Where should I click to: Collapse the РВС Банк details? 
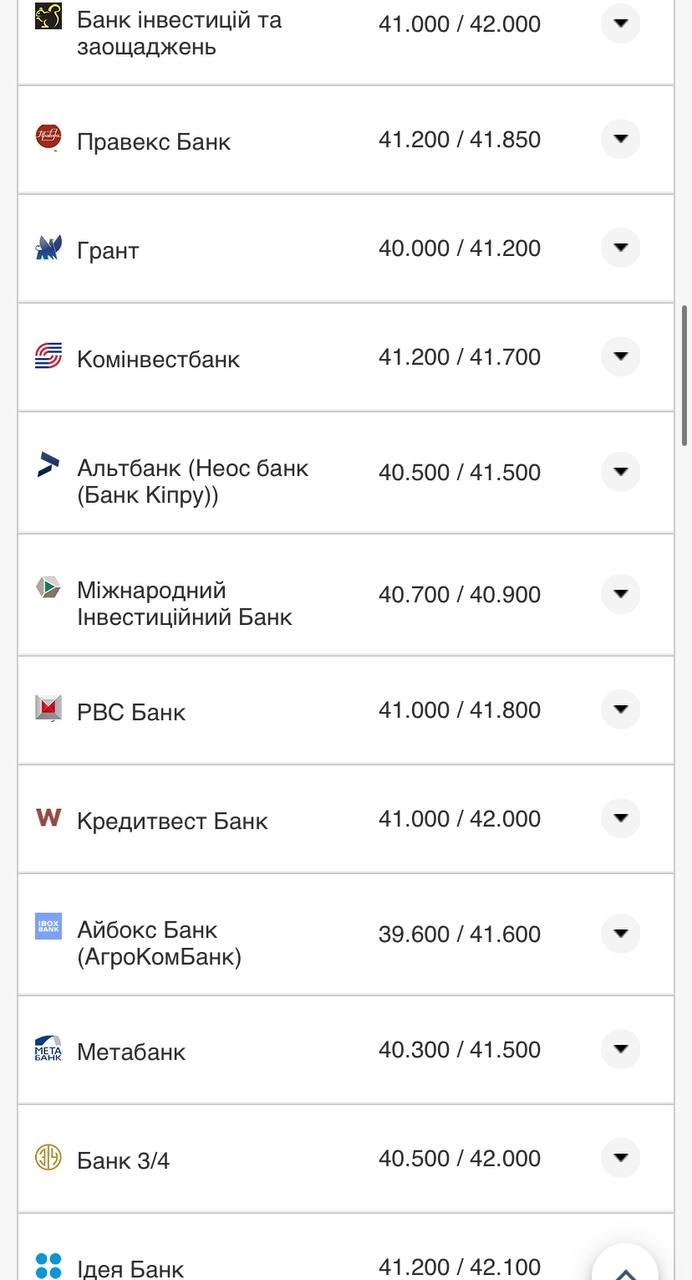click(621, 709)
